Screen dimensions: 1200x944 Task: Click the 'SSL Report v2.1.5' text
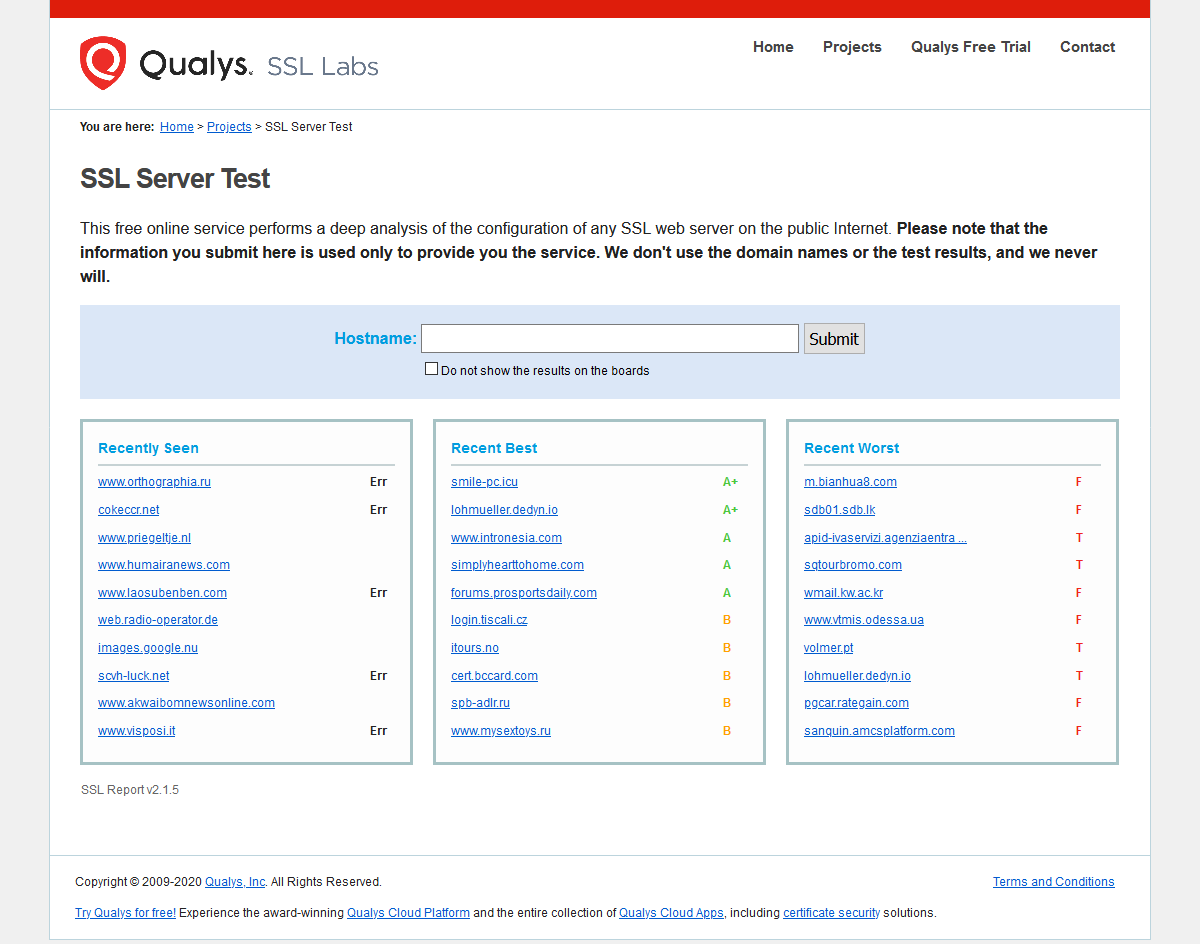pyautogui.click(x=130, y=790)
